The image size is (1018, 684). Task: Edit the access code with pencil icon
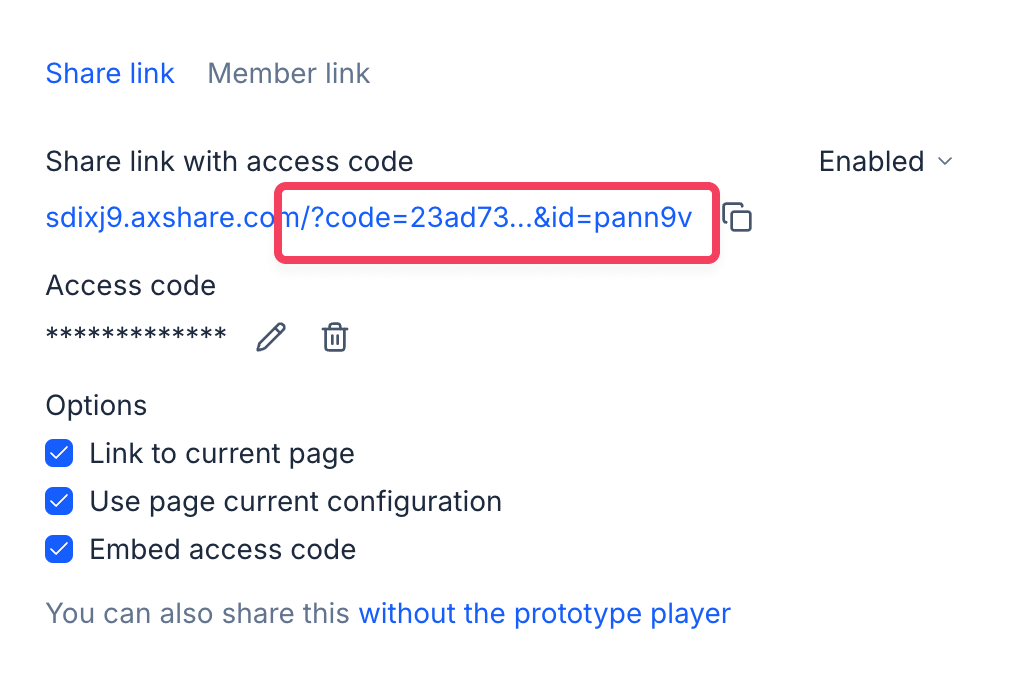(x=271, y=337)
